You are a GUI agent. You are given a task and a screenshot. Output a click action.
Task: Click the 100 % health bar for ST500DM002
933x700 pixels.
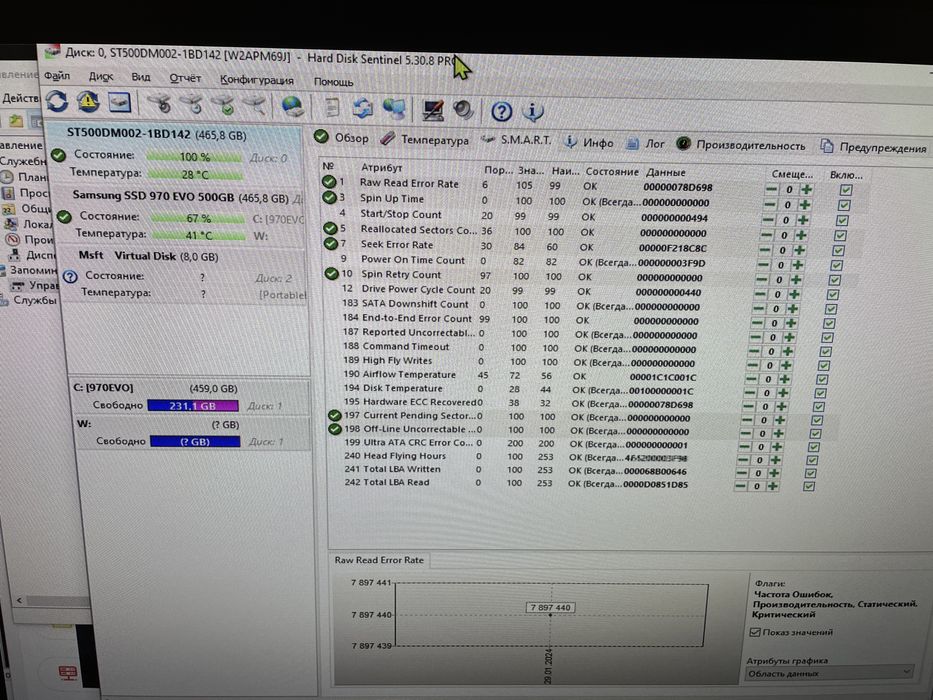tap(195, 157)
